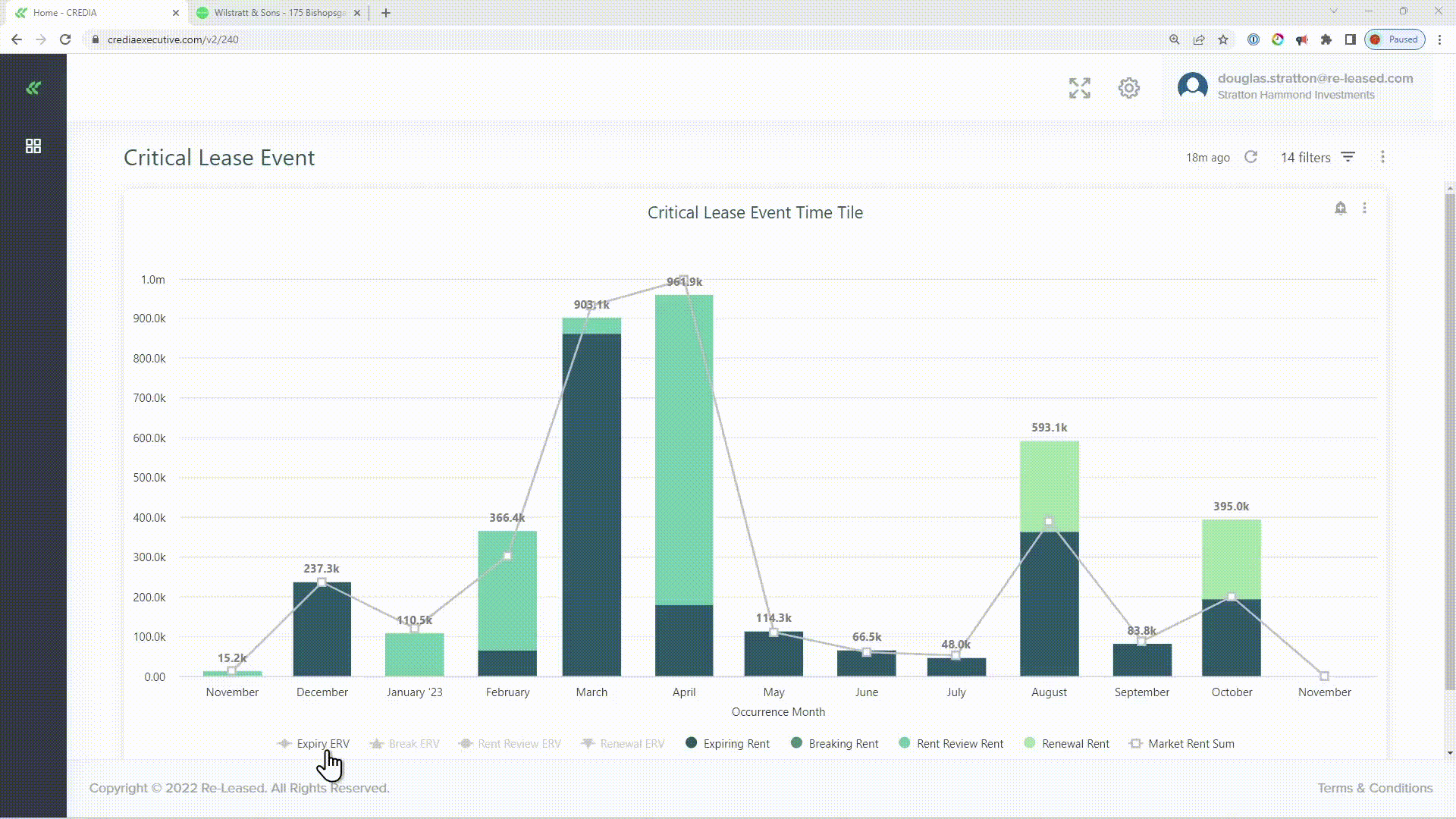Collapse the sidebar using double-chevron icon

pyautogui.click(x=33, y=88)
